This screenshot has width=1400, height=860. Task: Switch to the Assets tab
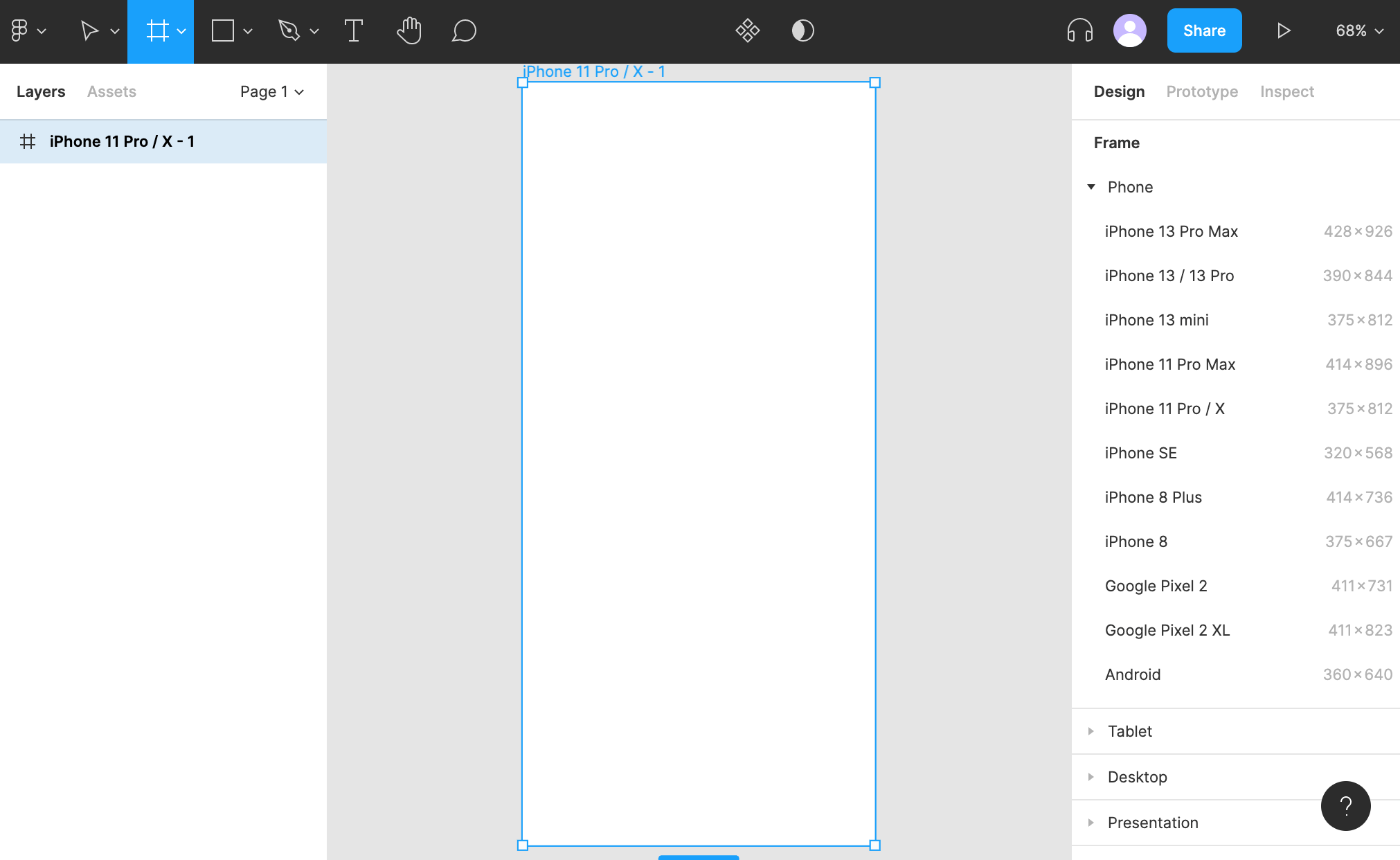click(x=111, y=91)
